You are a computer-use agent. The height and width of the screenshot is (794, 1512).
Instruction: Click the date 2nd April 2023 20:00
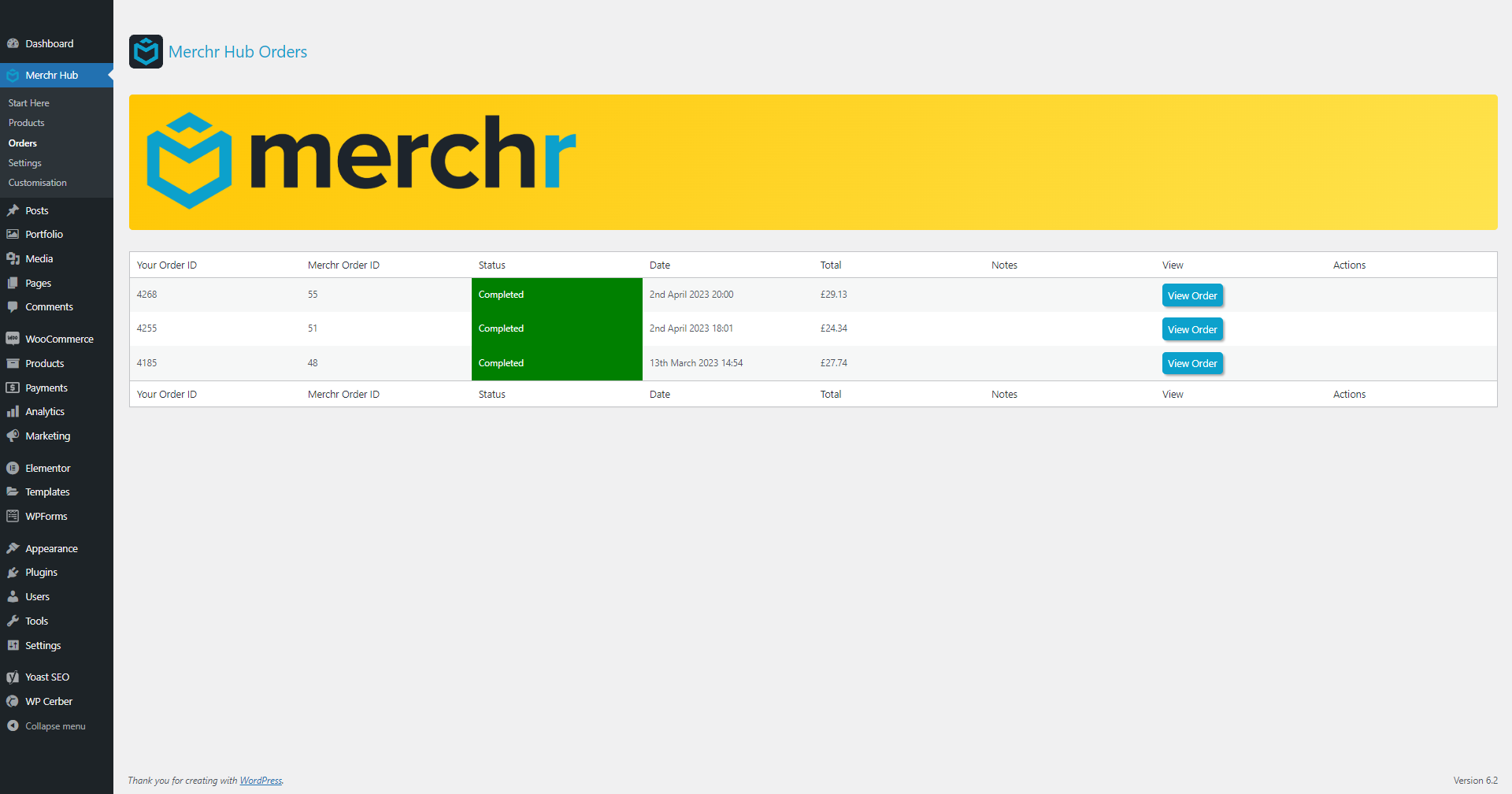[691, 295]
